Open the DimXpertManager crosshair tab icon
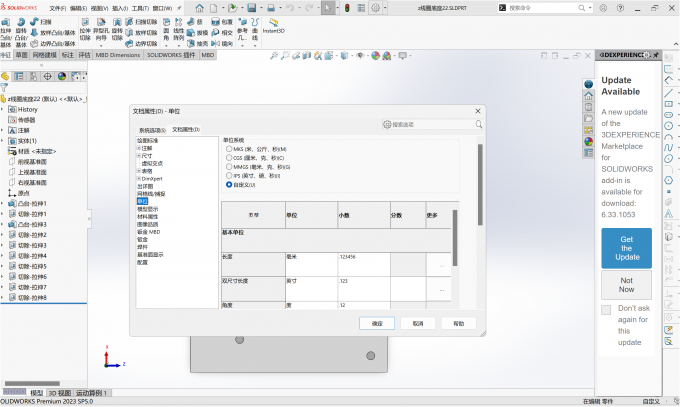The width and height of the screenshot is (680, 407). 47,77
